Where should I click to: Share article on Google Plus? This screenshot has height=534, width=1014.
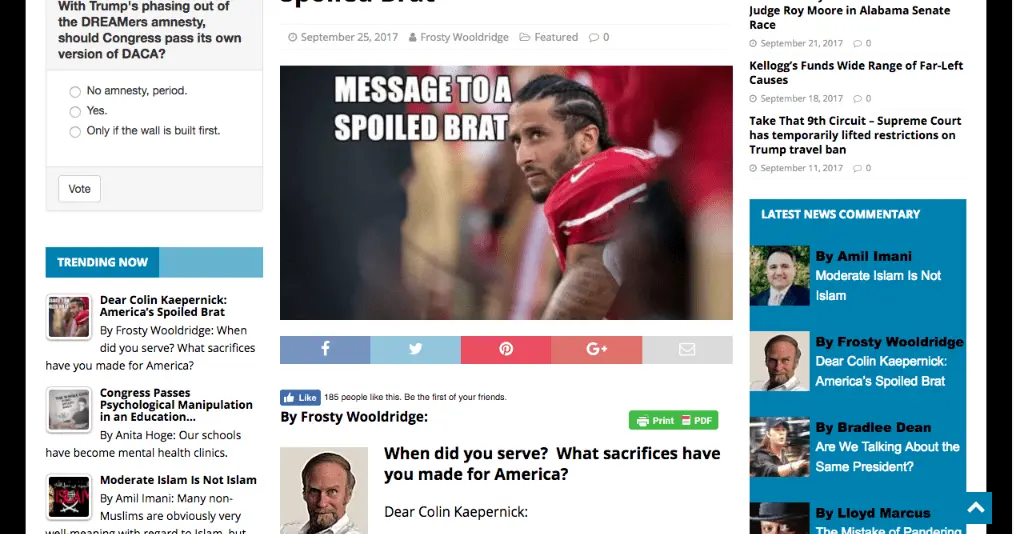pyautogui.click(x=596, y=350)
